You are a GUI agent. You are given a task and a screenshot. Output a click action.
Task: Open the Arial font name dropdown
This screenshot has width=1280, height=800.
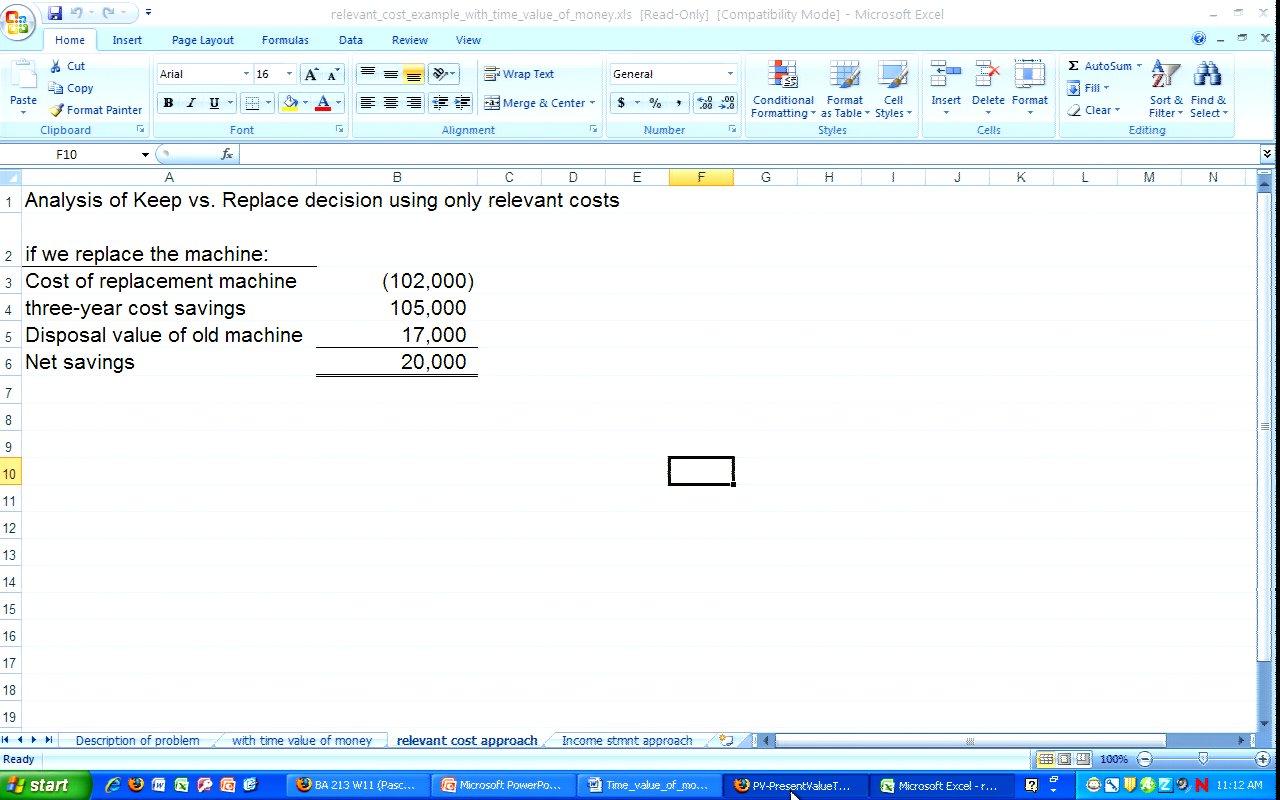(x=246, y=74)
